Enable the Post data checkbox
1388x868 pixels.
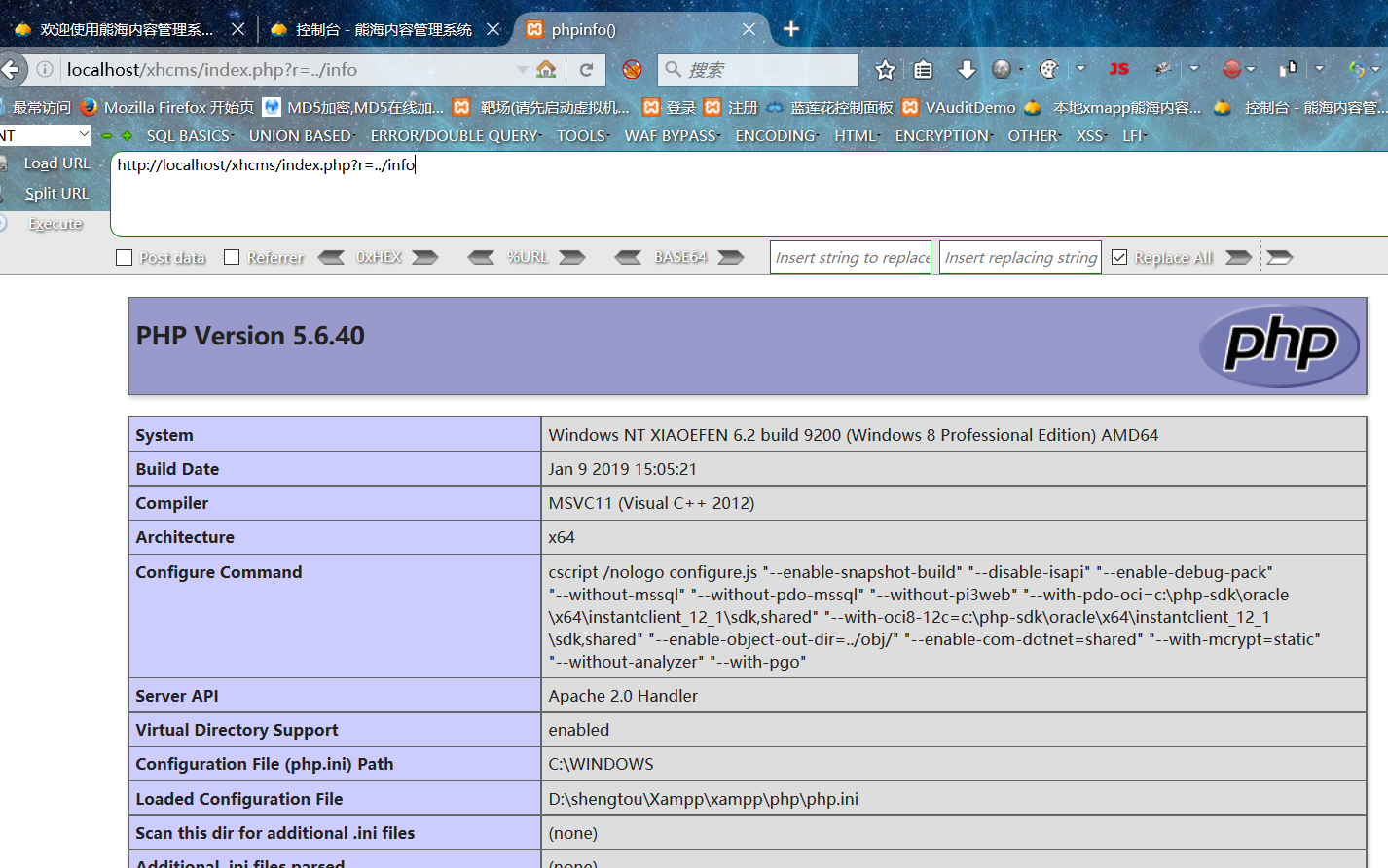pos(124,257)
